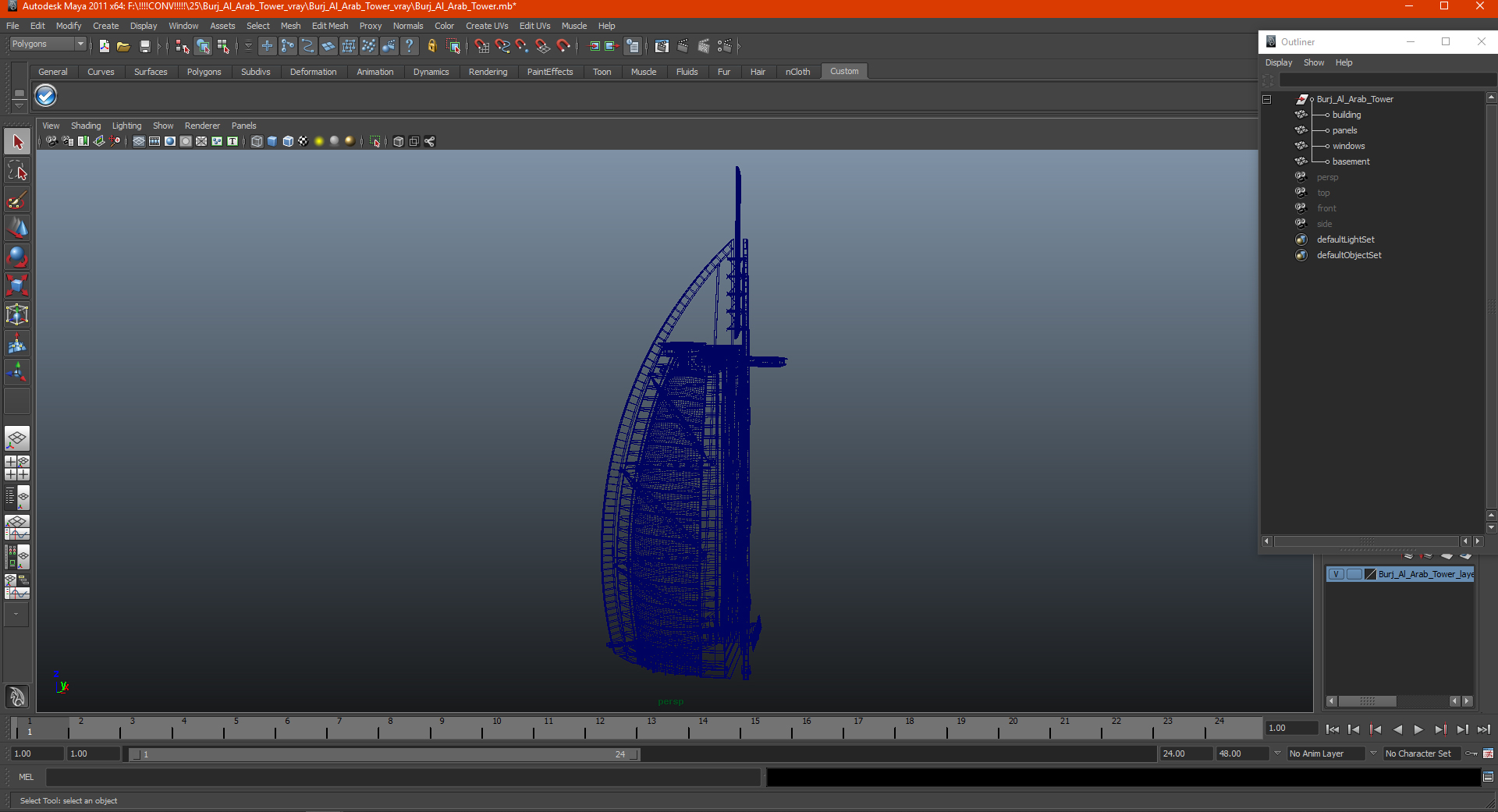Activate the Scale tool cube icon
The width and height of the screenshot is (1498, 812).
click(17, 286)
